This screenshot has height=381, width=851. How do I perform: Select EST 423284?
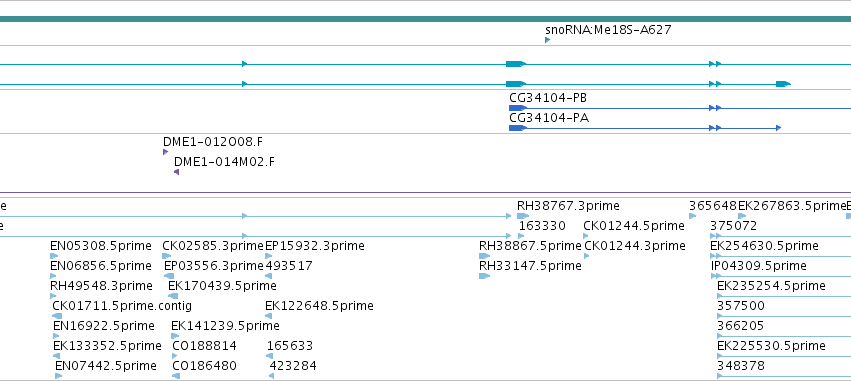pyautogui.click(x=293, y=366)
